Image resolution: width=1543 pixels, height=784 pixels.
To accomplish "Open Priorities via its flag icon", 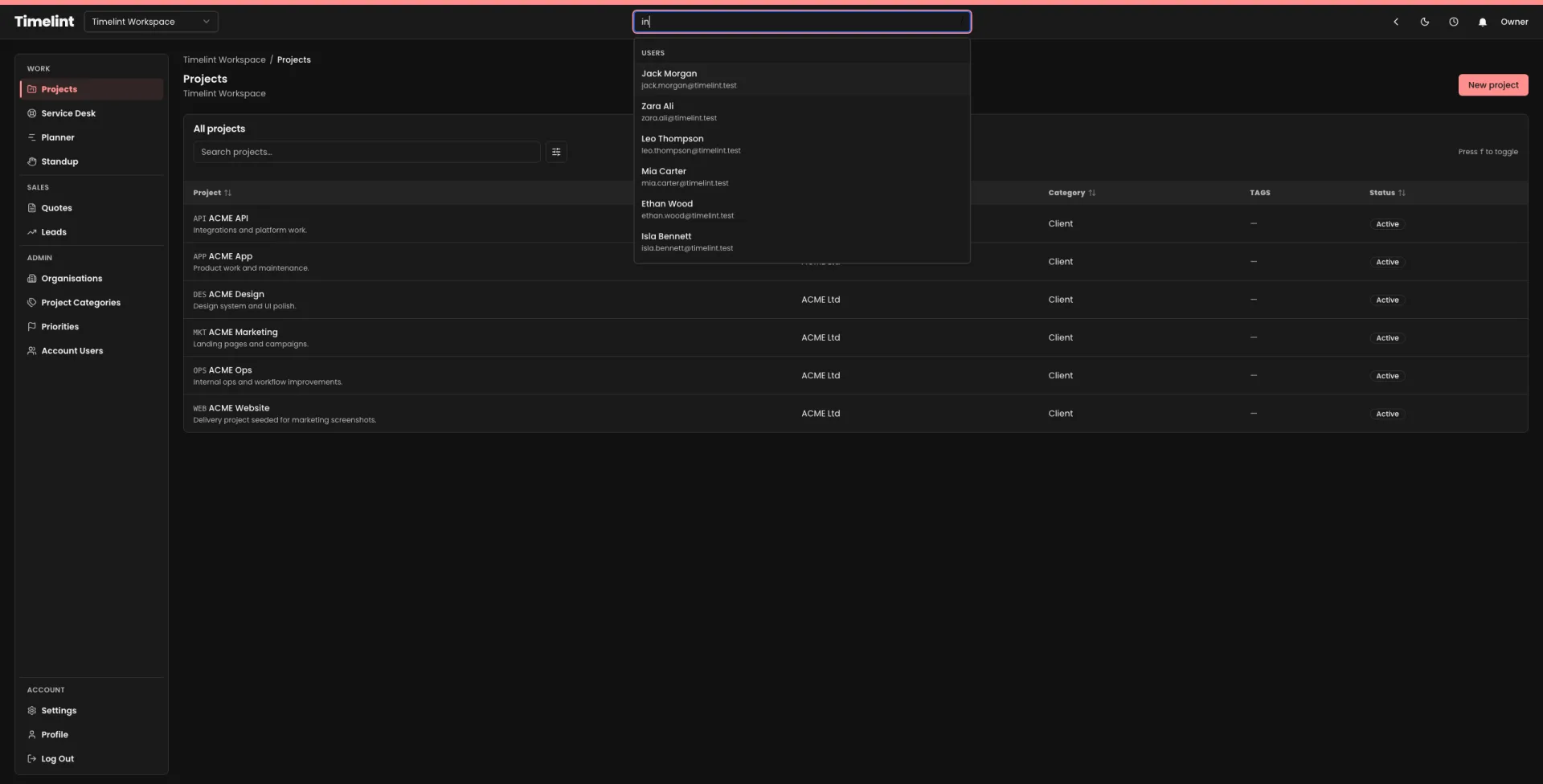I will 32,326.
